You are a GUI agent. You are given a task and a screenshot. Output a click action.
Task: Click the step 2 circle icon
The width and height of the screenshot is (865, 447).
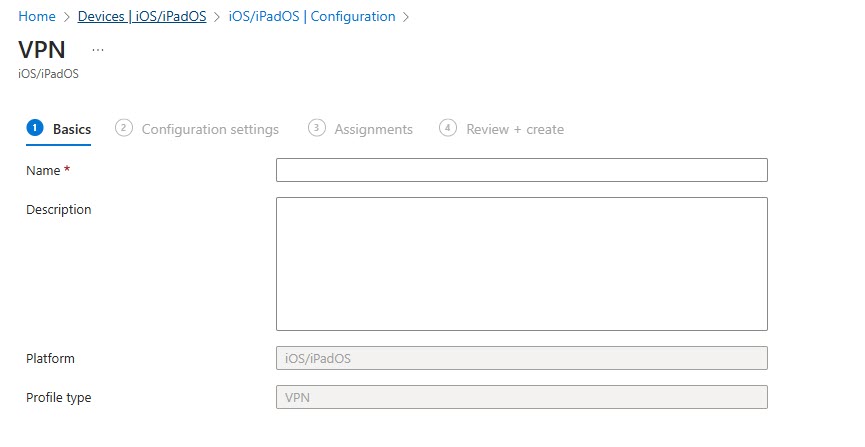coord(124,128)
